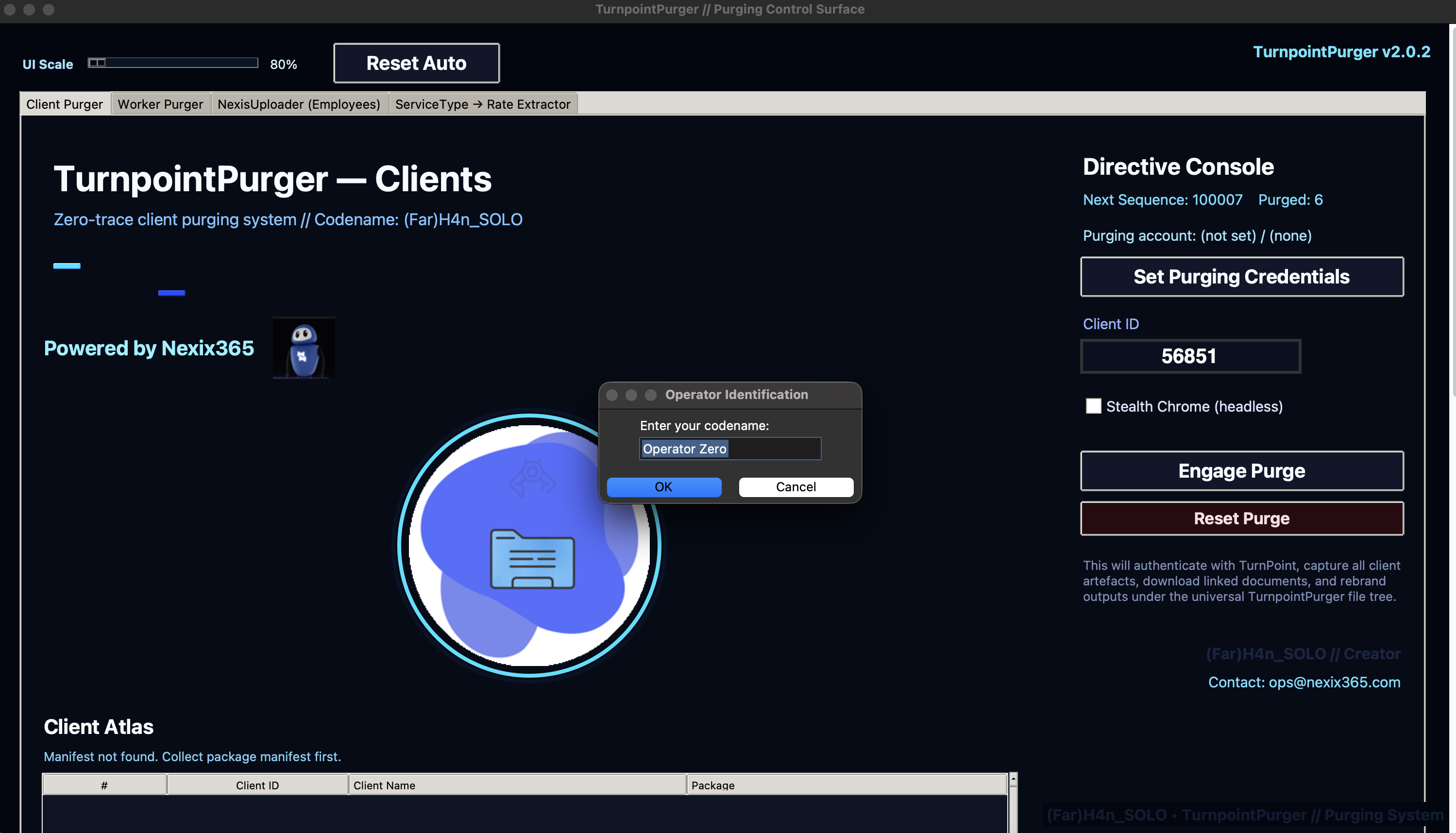Switch to the Worker Purger tab
The height and width of the screenshot is (833, 1456).
160,104
